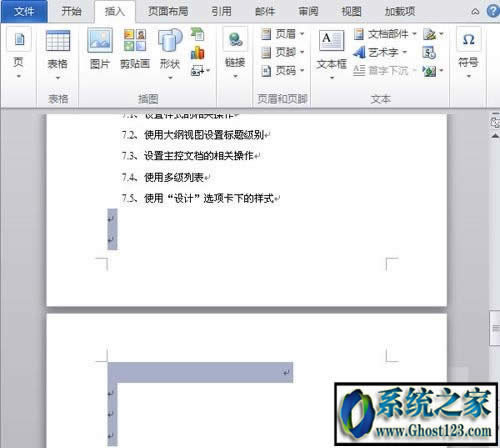This screenshot has height=448, width=500.
Task: Open the 文件 file menu
Action: click(24, 11)
